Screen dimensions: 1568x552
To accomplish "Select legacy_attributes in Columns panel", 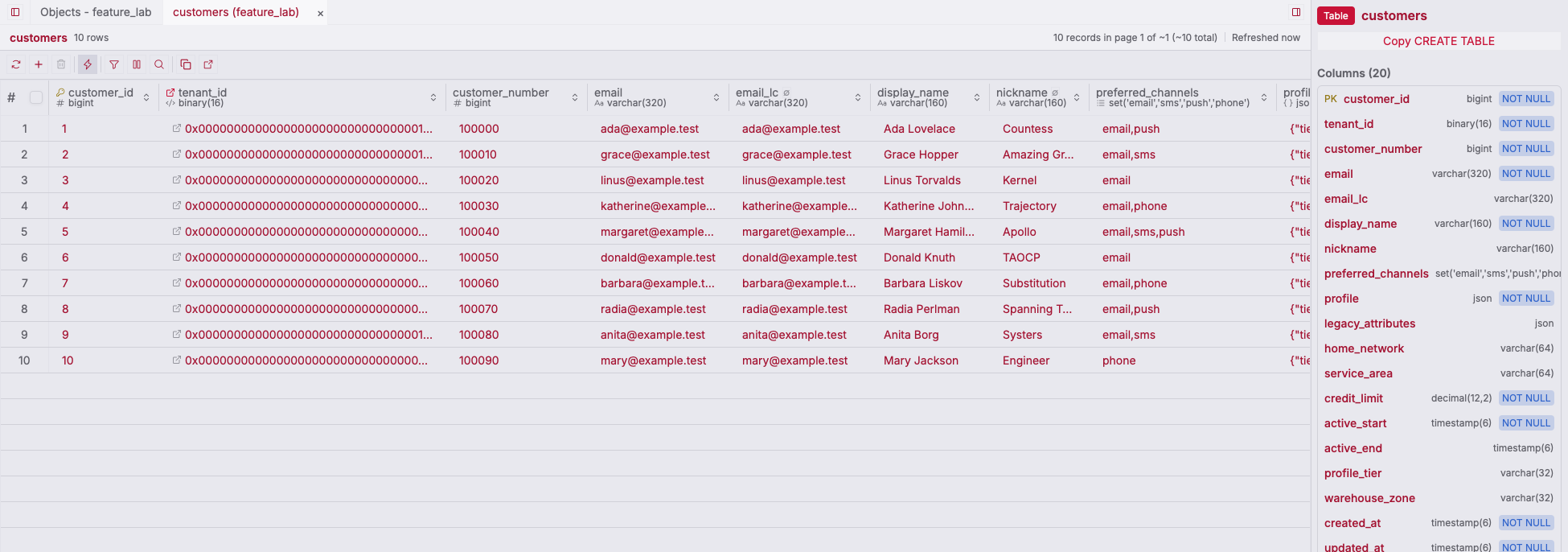I will coord(1439,323).
